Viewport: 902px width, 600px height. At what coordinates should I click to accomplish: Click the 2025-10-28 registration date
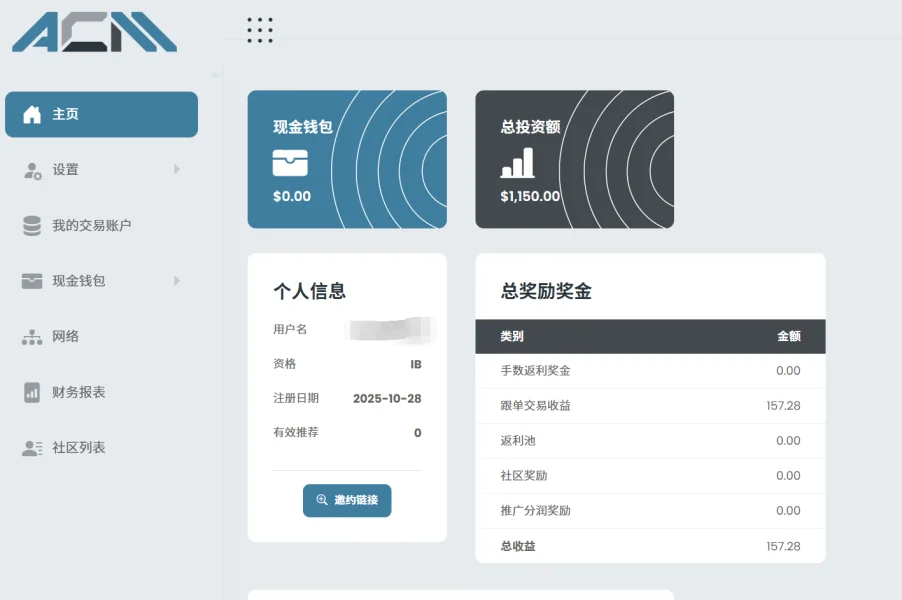click(x=387, y=398)
